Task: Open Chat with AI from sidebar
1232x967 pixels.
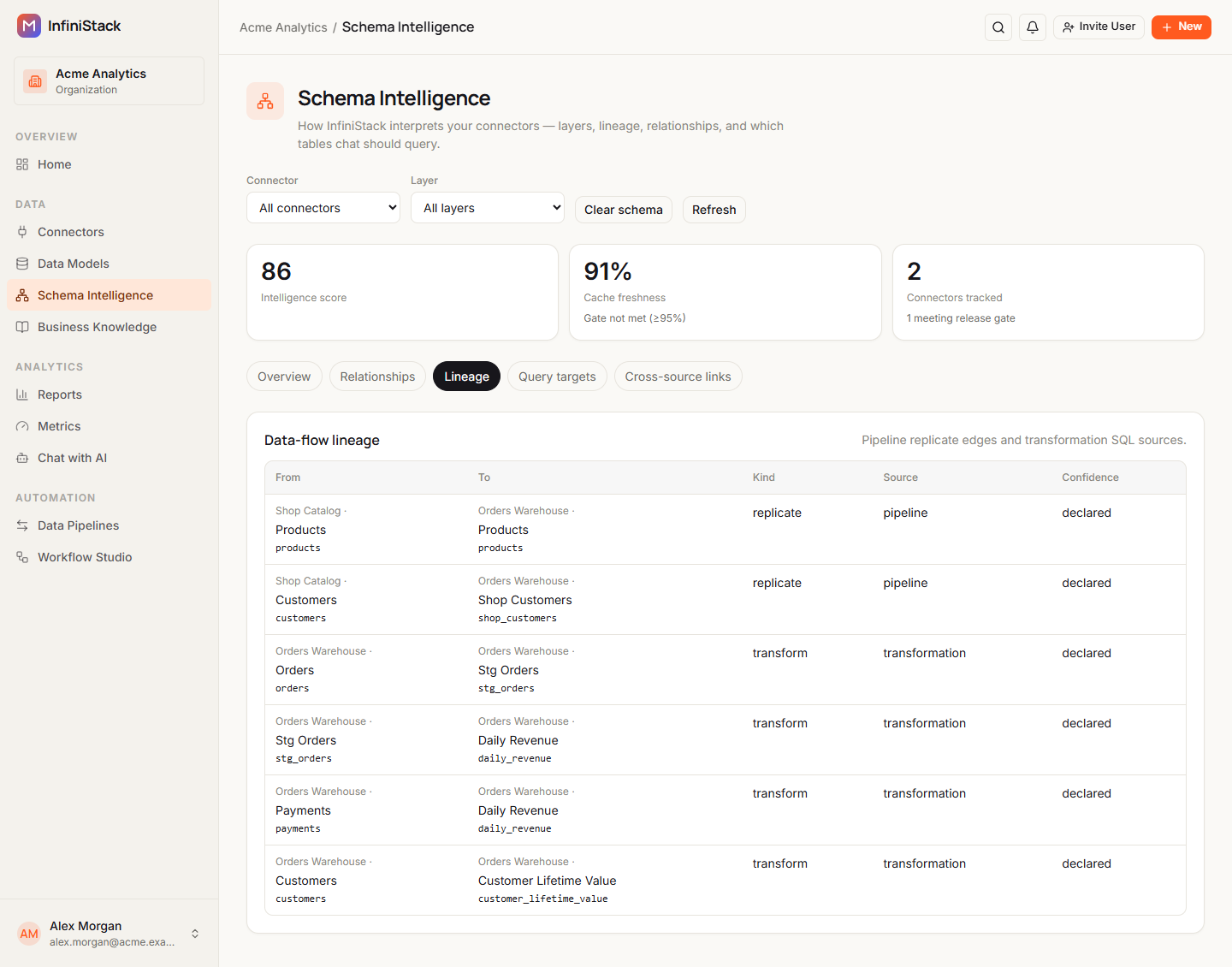Action: pyautogui.click(x=109, y=458)
